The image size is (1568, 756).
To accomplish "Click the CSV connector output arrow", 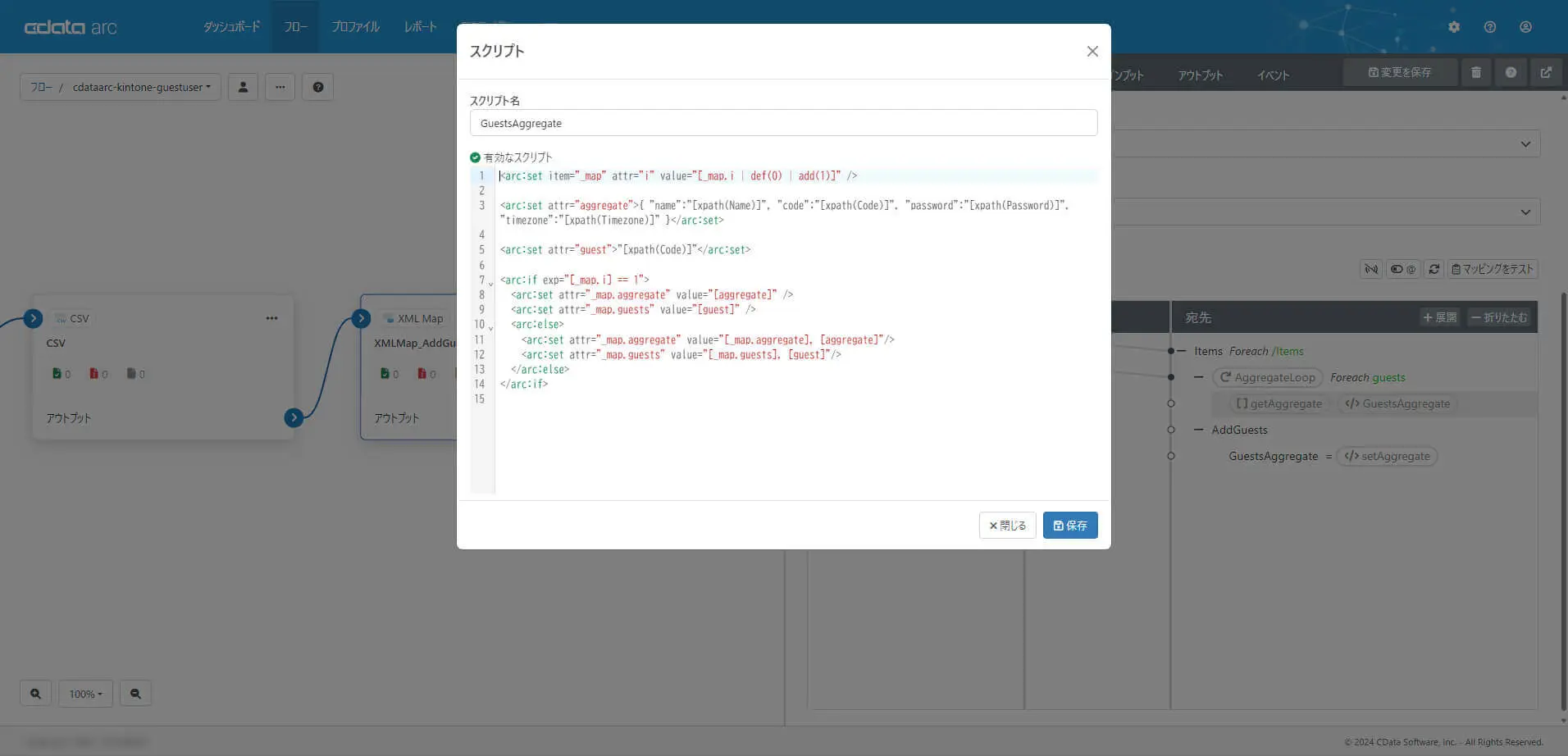I will (x=294, y=417).
